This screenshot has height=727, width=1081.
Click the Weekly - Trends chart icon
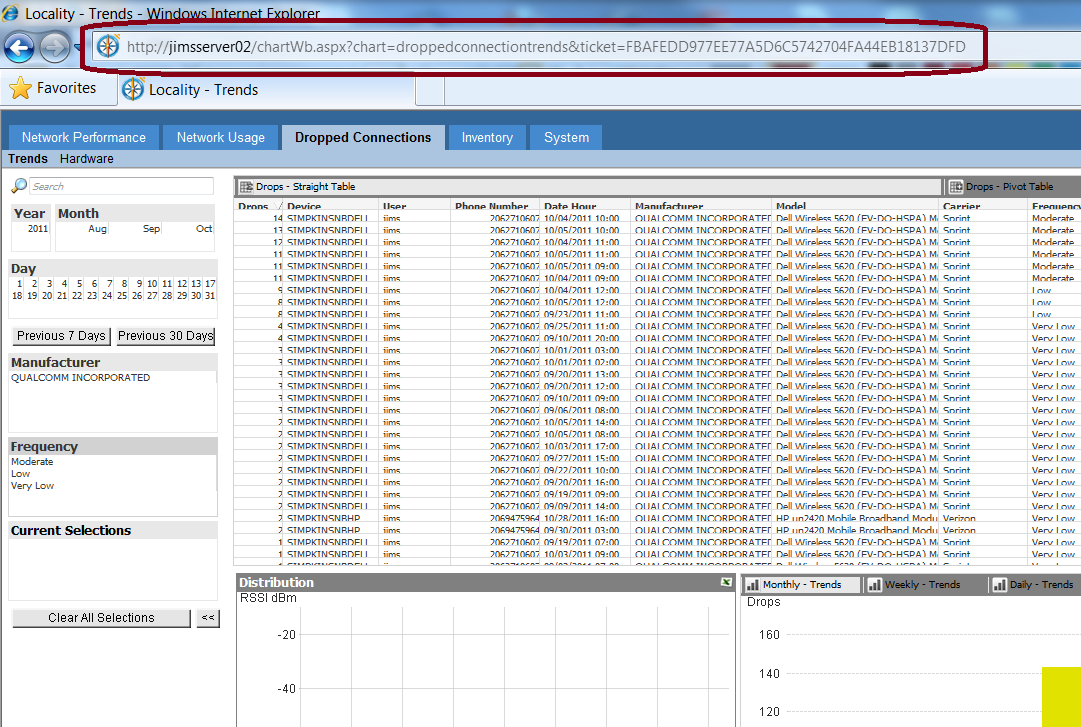(874, 584)
